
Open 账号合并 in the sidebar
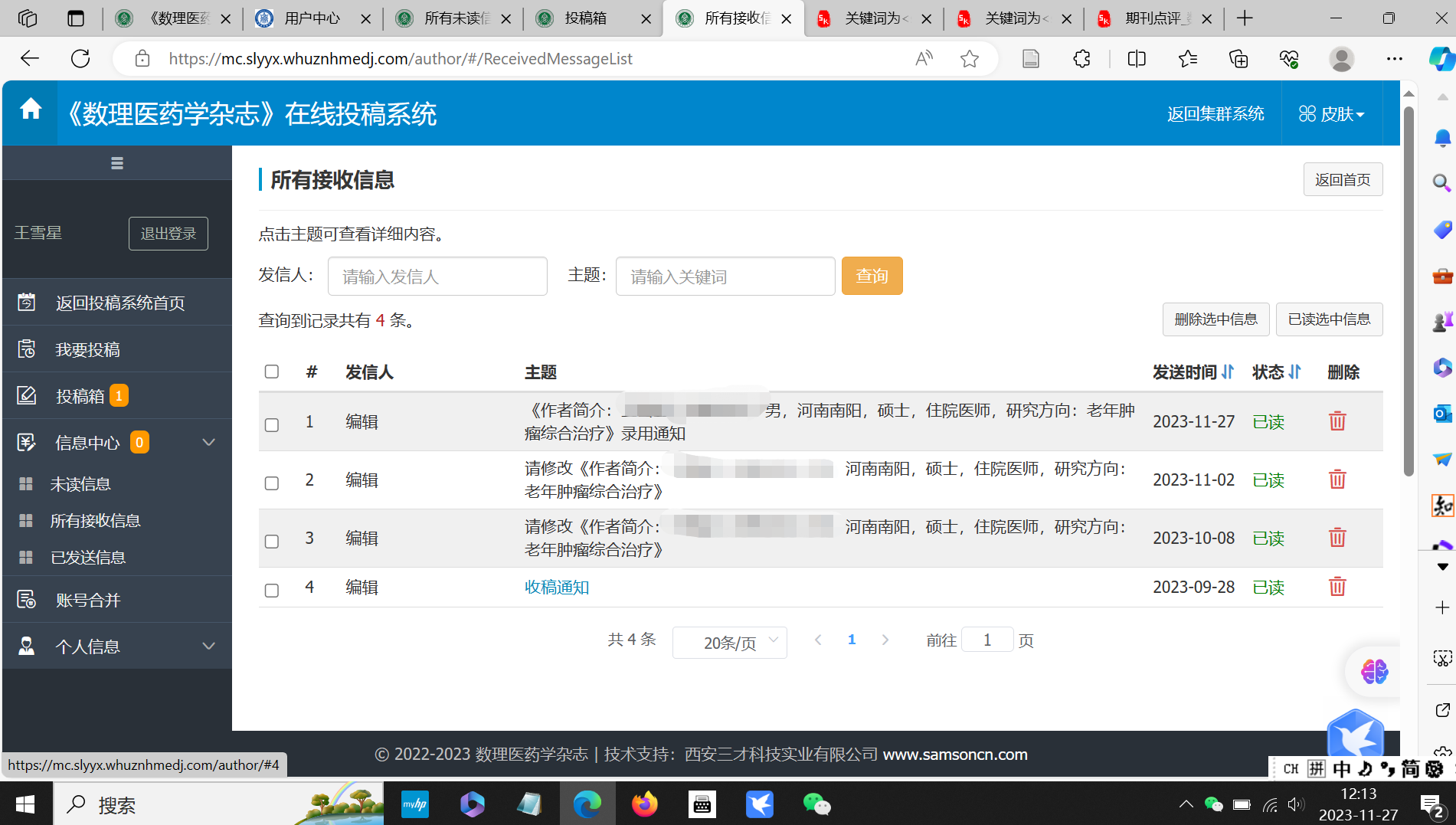click(117, 600)
